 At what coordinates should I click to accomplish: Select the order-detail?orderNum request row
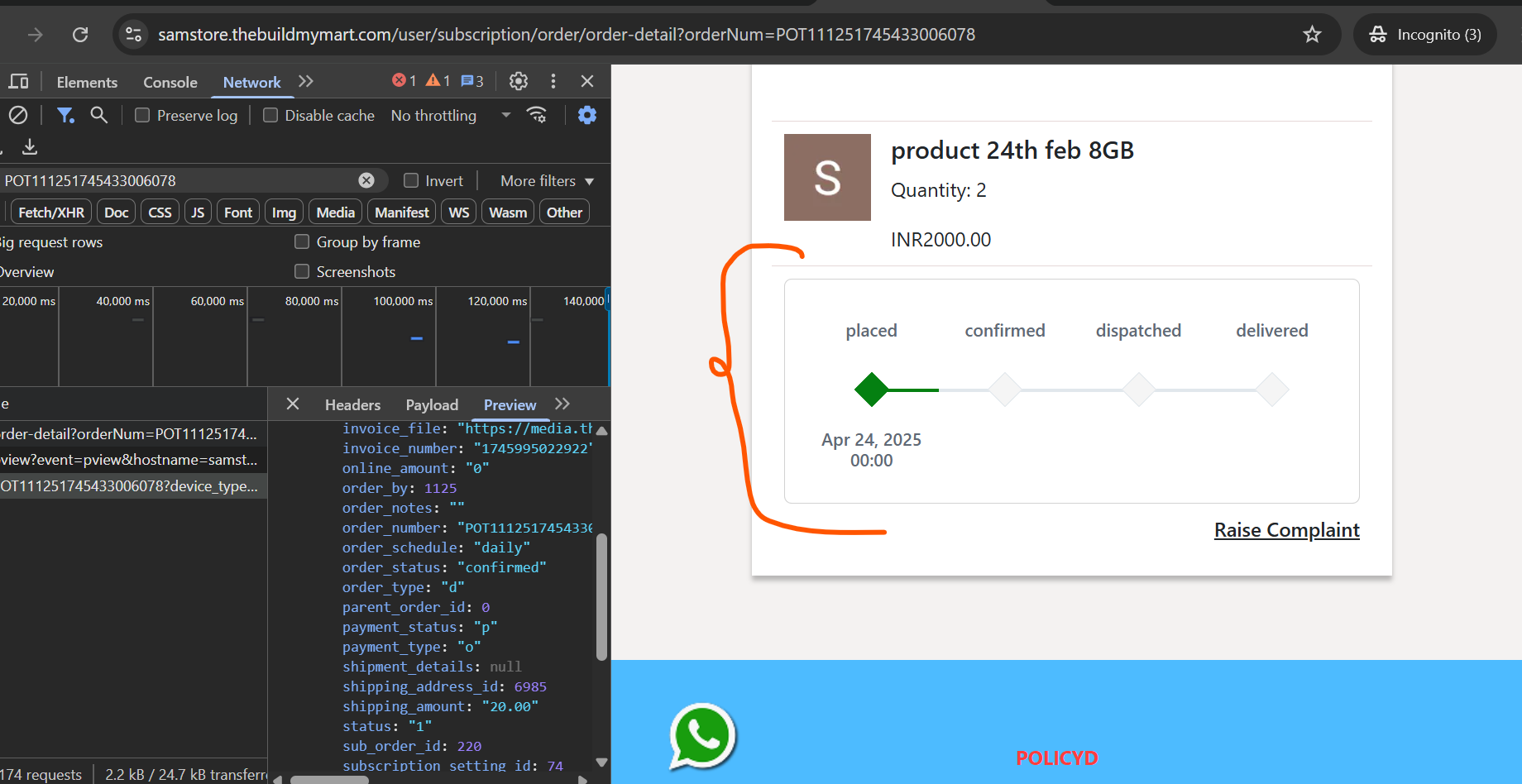pyautogui.click(x=133, y=433)
